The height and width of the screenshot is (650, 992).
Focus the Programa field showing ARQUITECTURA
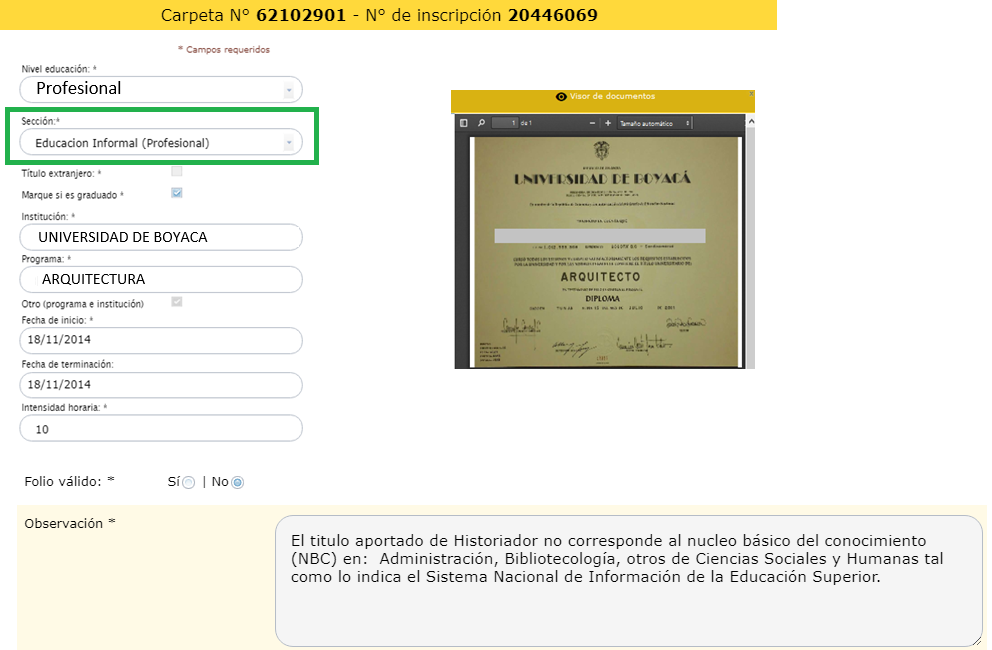[161, 279]
